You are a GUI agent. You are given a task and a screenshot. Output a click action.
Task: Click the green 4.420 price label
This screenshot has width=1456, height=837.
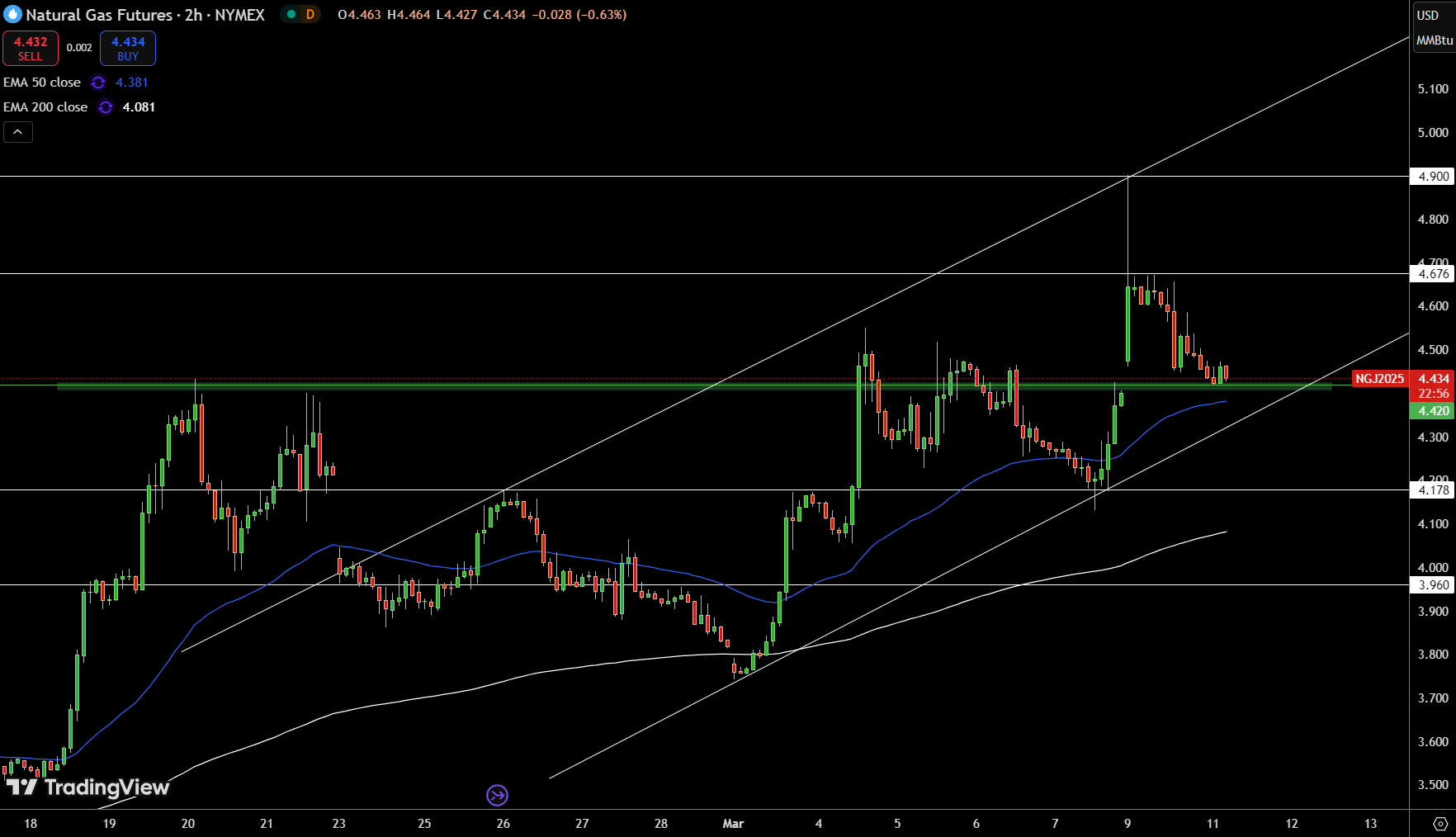(x=1432, y=410)
